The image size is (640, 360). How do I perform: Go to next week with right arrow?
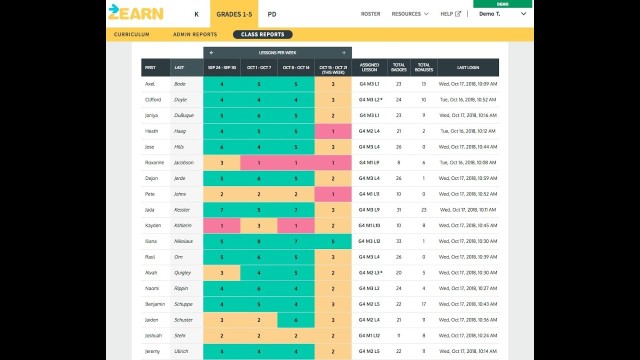click(x=344, y=53)
